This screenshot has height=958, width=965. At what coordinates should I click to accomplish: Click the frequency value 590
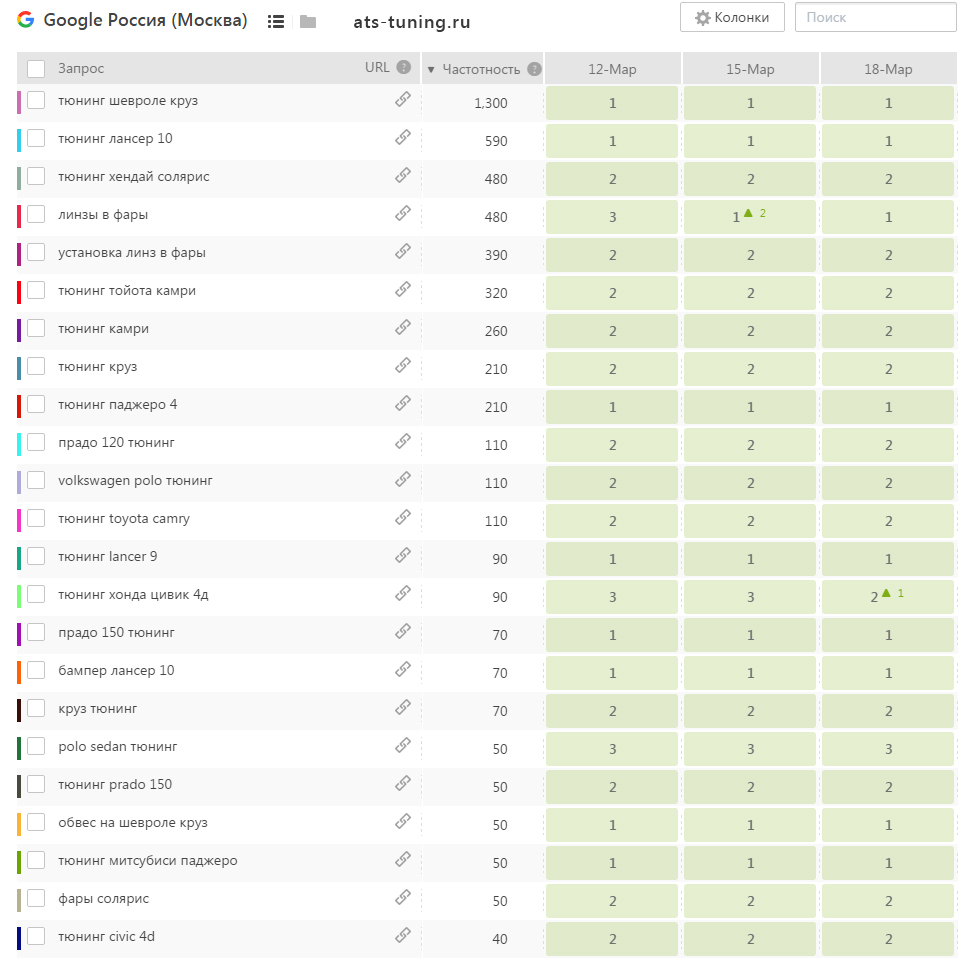pos(496,142)
